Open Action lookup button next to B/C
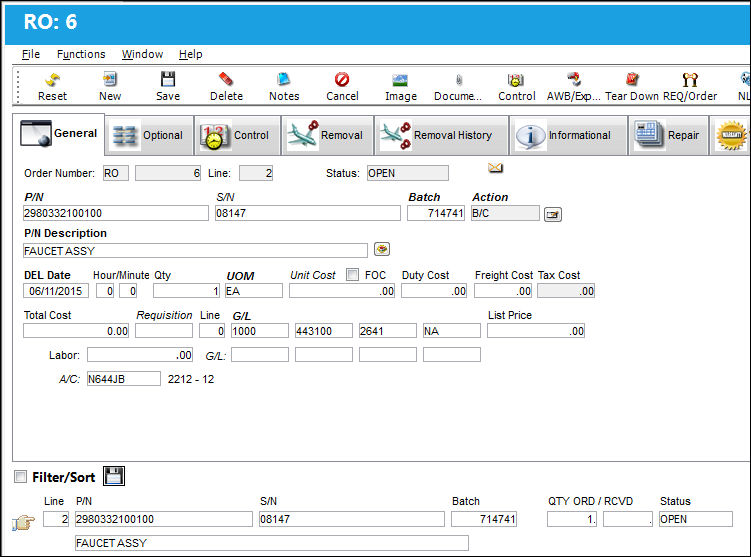The width and height of the screenshot is (751, 557). click(x=553, y=214)
